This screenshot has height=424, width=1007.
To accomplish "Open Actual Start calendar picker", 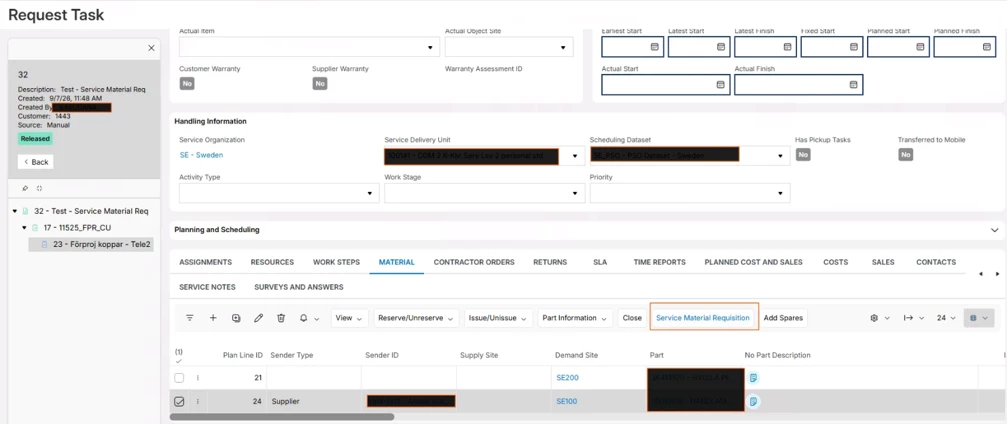I will pyautogui.click(x=720, y=84).
